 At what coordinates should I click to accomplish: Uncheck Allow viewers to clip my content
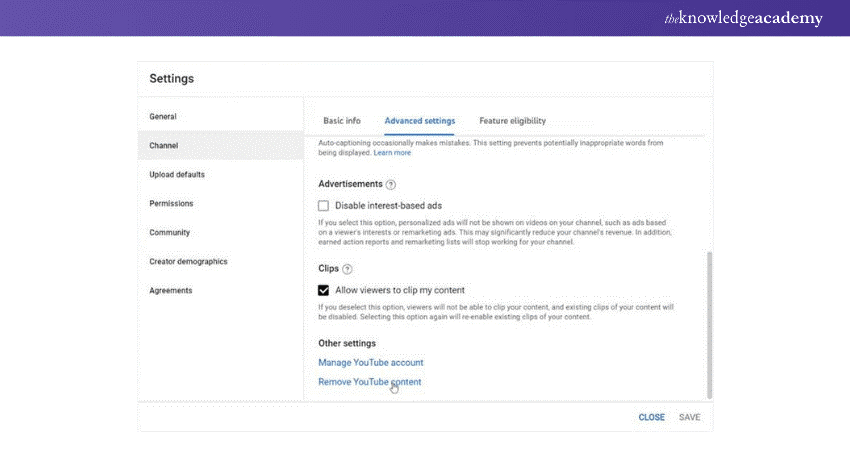(324, 290)
